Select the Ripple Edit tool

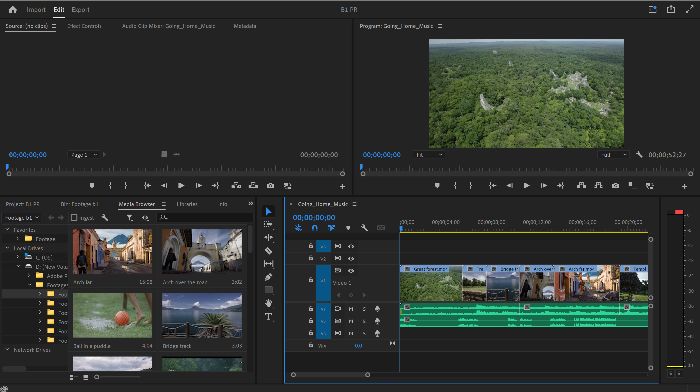click(268, 238)
